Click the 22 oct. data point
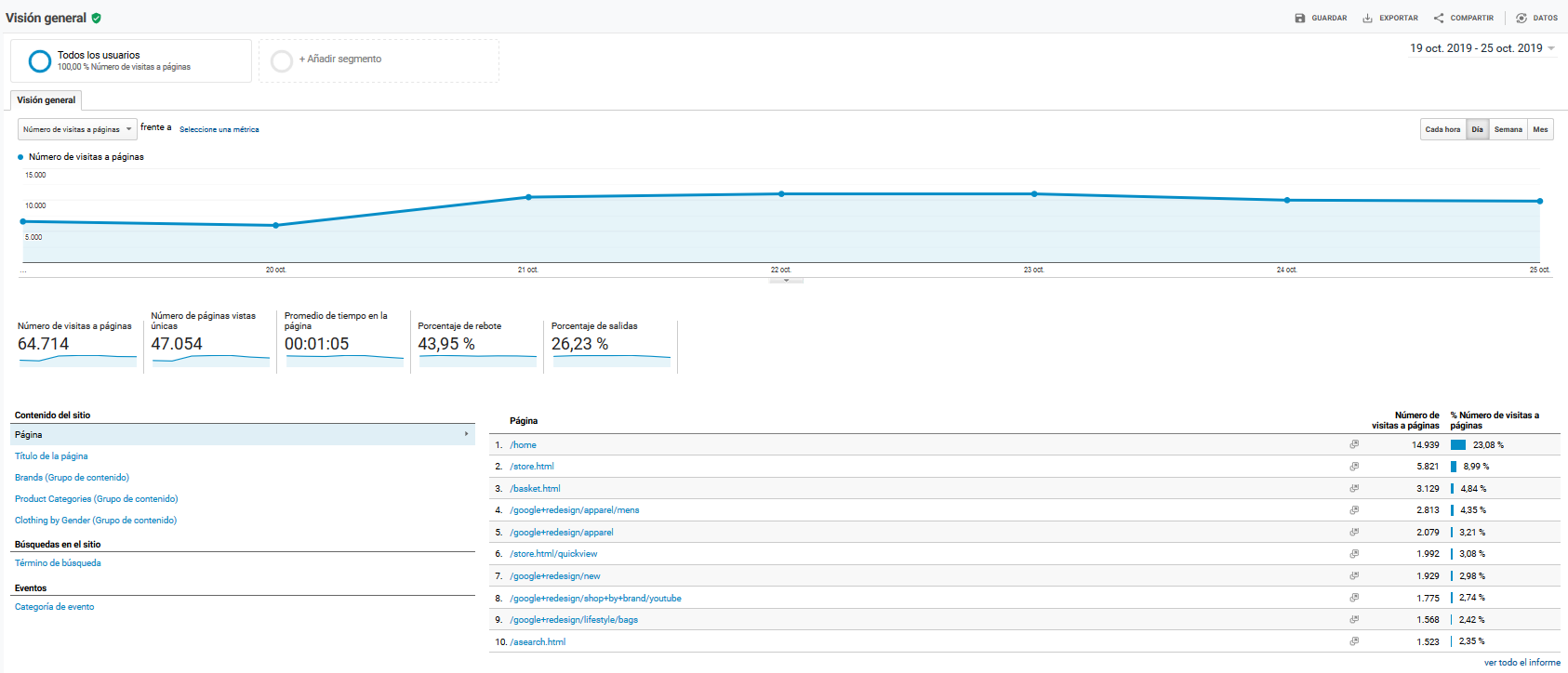The height and width of the screenshot is (673, 1568). [x=781, y=194]
